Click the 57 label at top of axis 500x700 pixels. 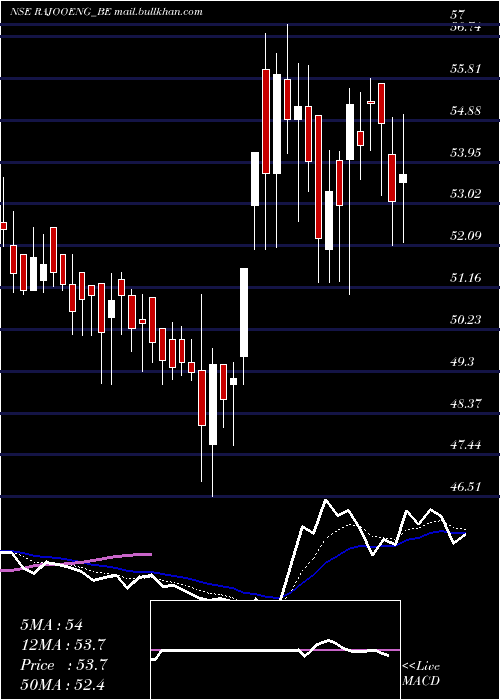coord(458,15)
